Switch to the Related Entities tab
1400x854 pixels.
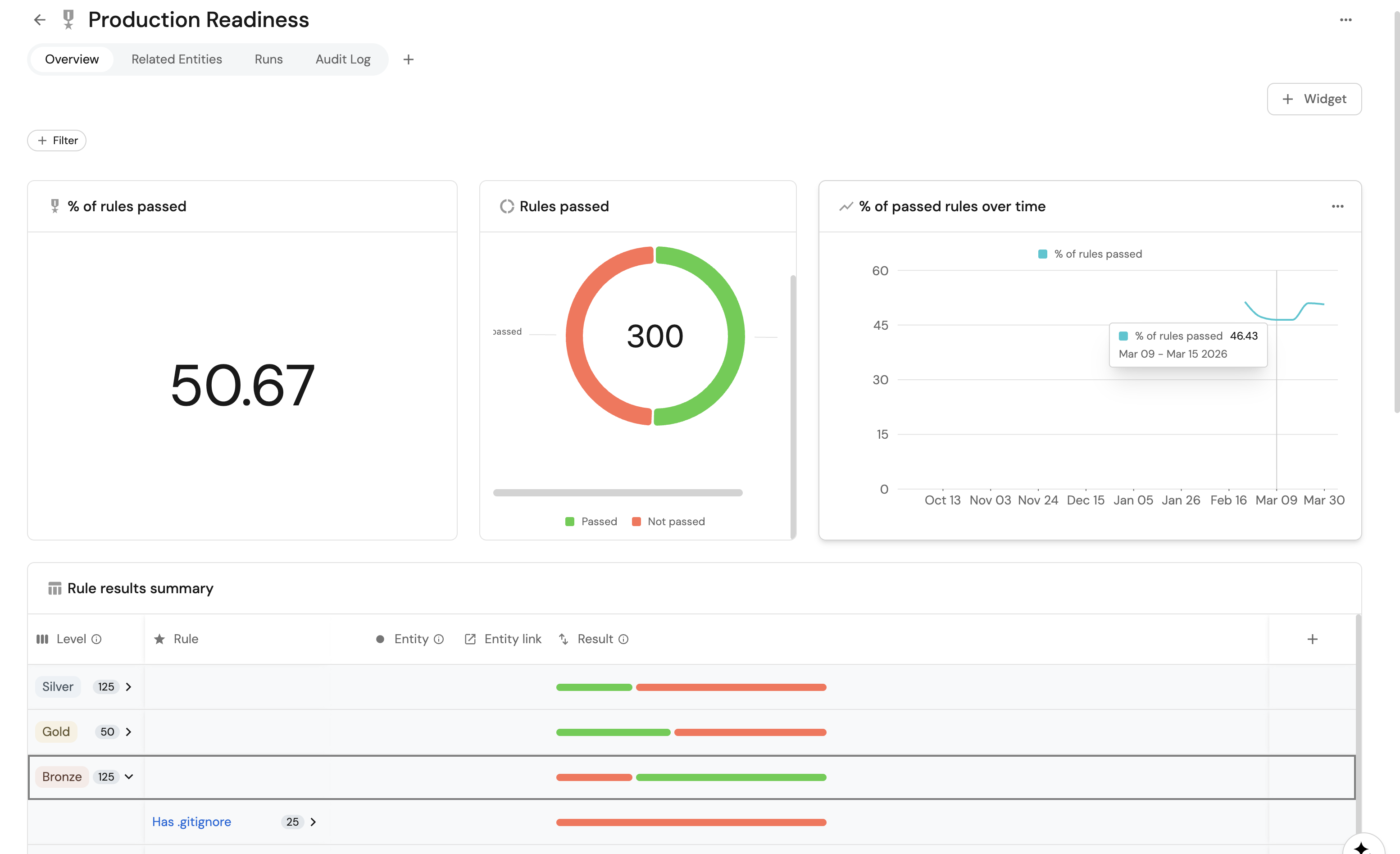[176, 59]
